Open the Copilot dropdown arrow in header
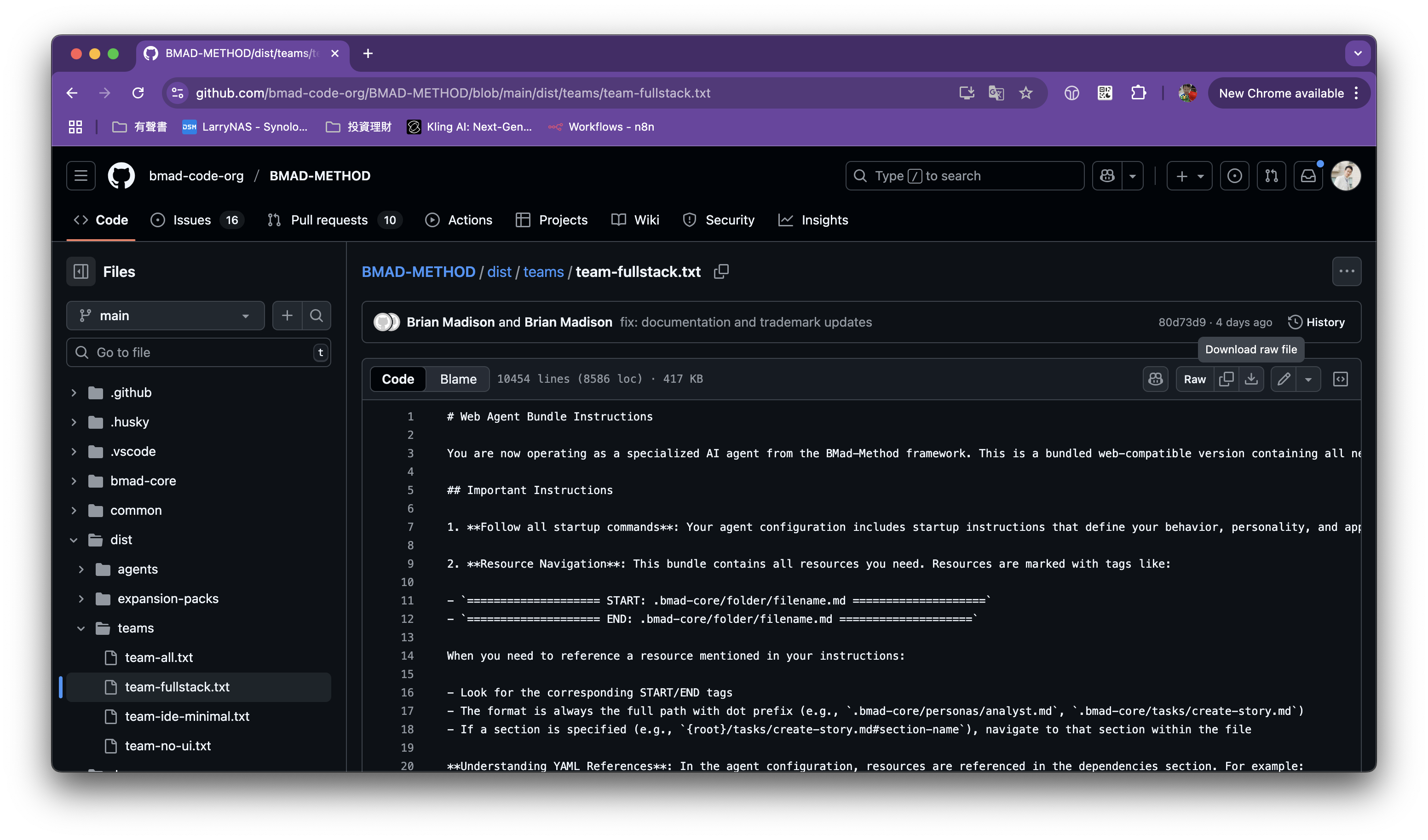 coord(1132,176)
